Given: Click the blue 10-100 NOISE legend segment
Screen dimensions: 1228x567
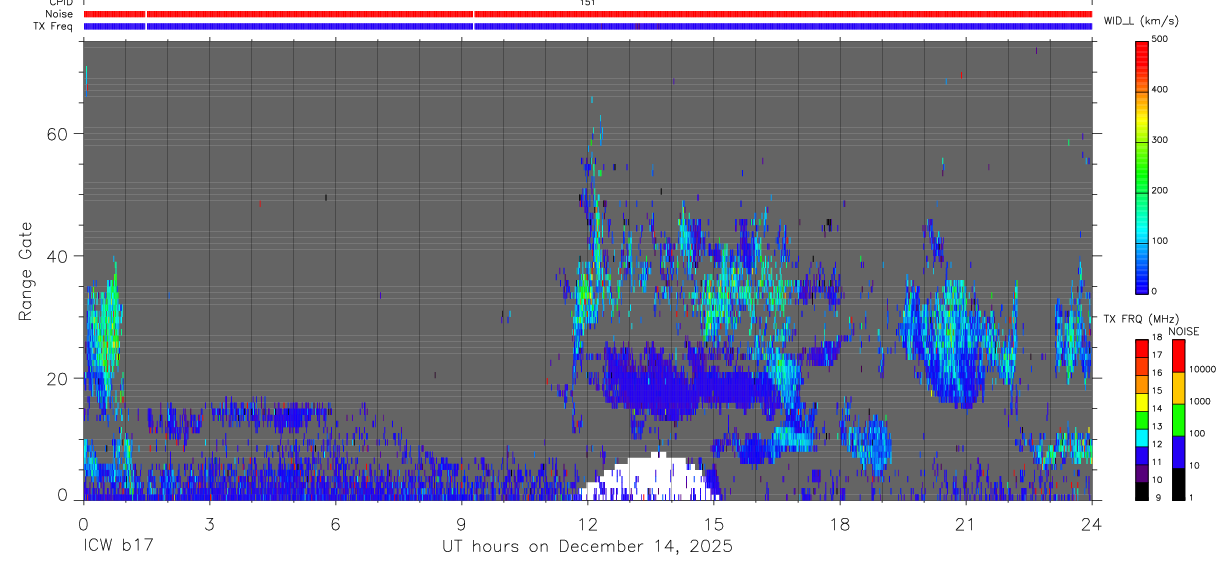Looking at the screenshot, I should tap(1178, 452).
